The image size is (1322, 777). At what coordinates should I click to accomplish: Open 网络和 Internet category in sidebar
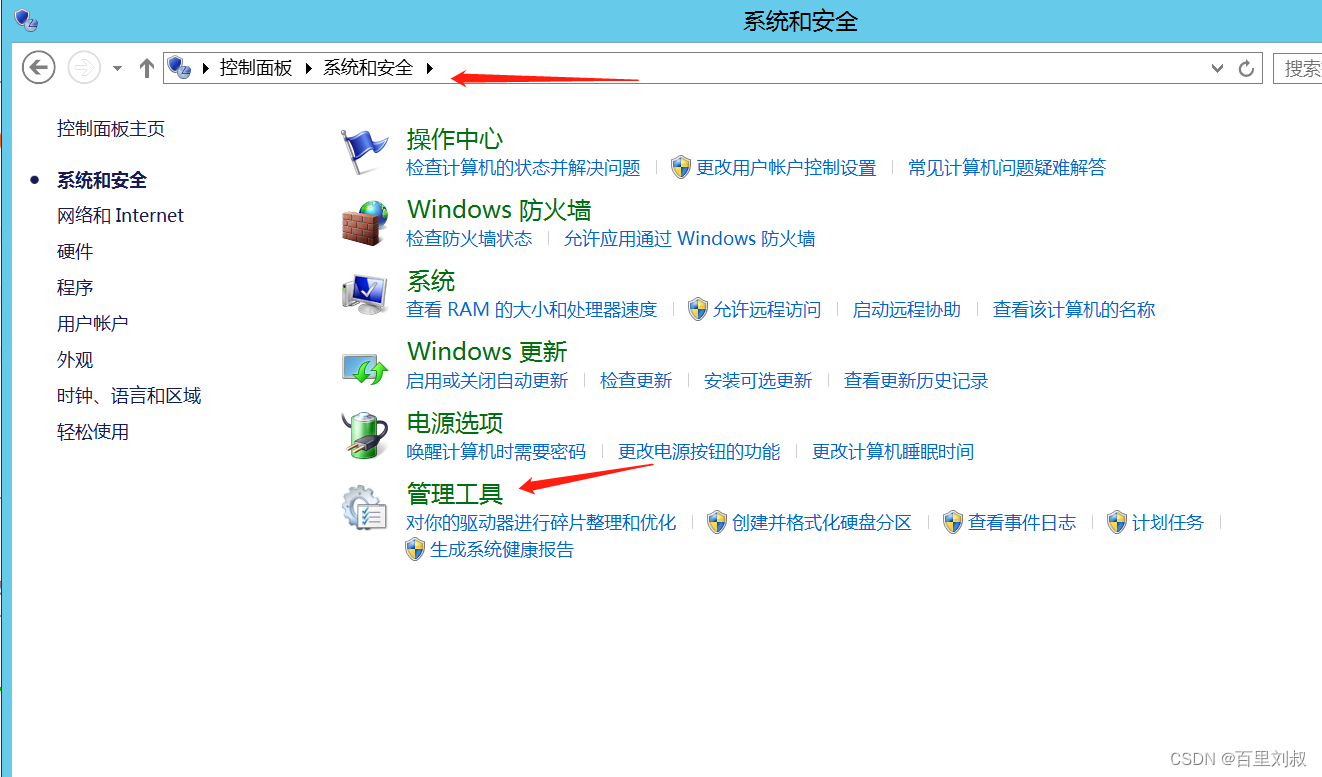(121, 215)
